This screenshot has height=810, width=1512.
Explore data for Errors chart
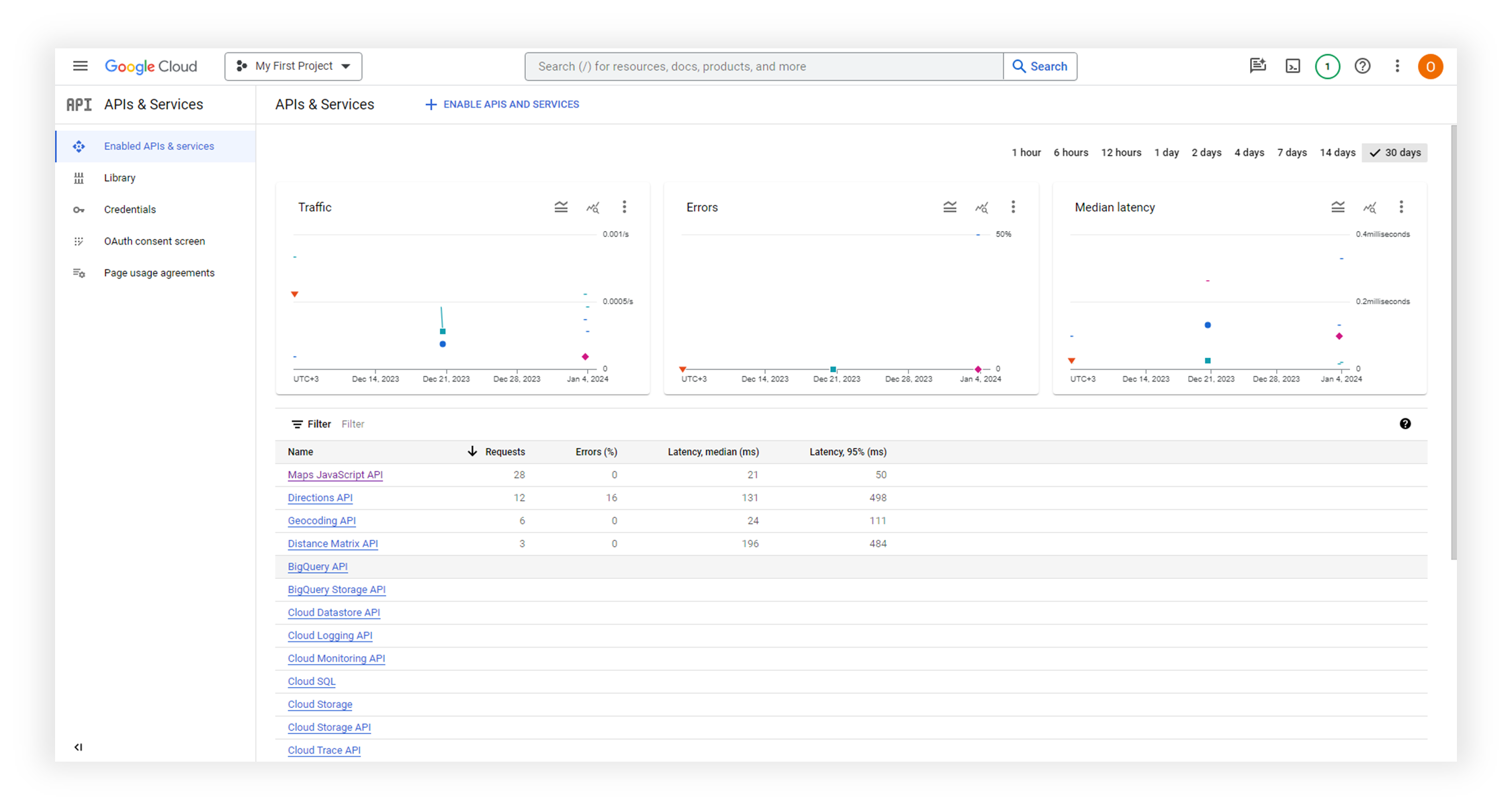coord(981,207)
